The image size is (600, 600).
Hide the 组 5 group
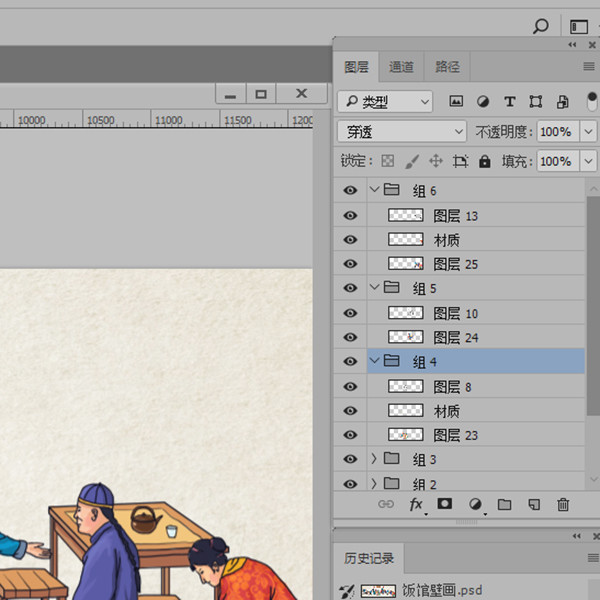pyautogui.click(x=350, y=288)
